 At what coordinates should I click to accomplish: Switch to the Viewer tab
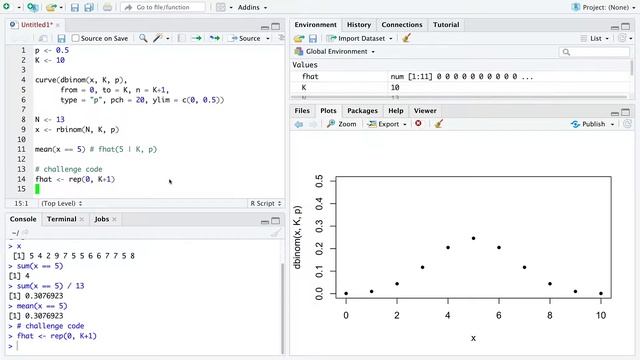pyautogui.click(x=425, y=111)
